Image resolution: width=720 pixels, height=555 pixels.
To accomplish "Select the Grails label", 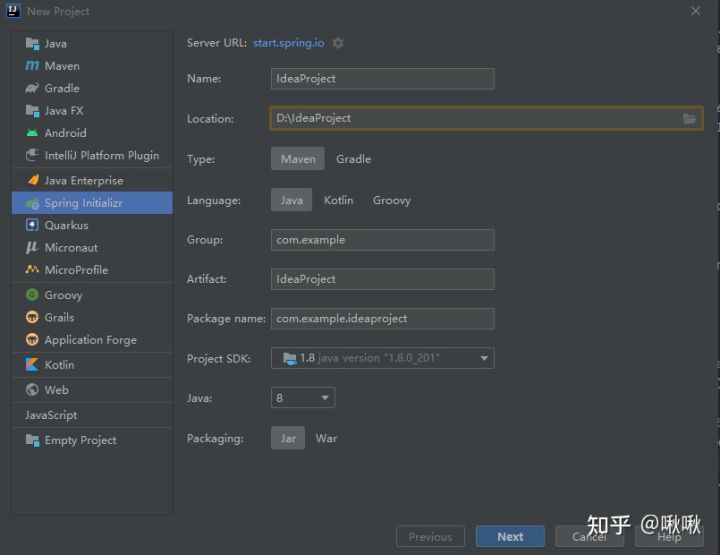I will click(59, 317).
